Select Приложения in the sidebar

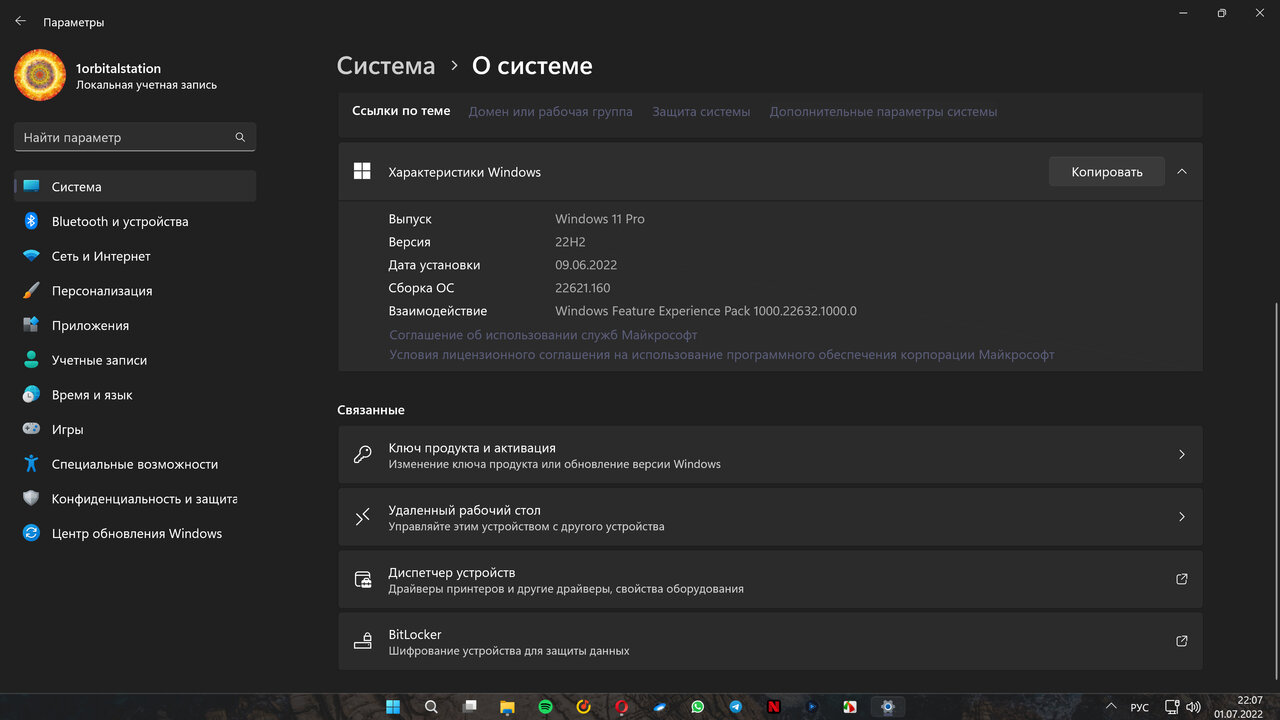(x=135, y=325)
